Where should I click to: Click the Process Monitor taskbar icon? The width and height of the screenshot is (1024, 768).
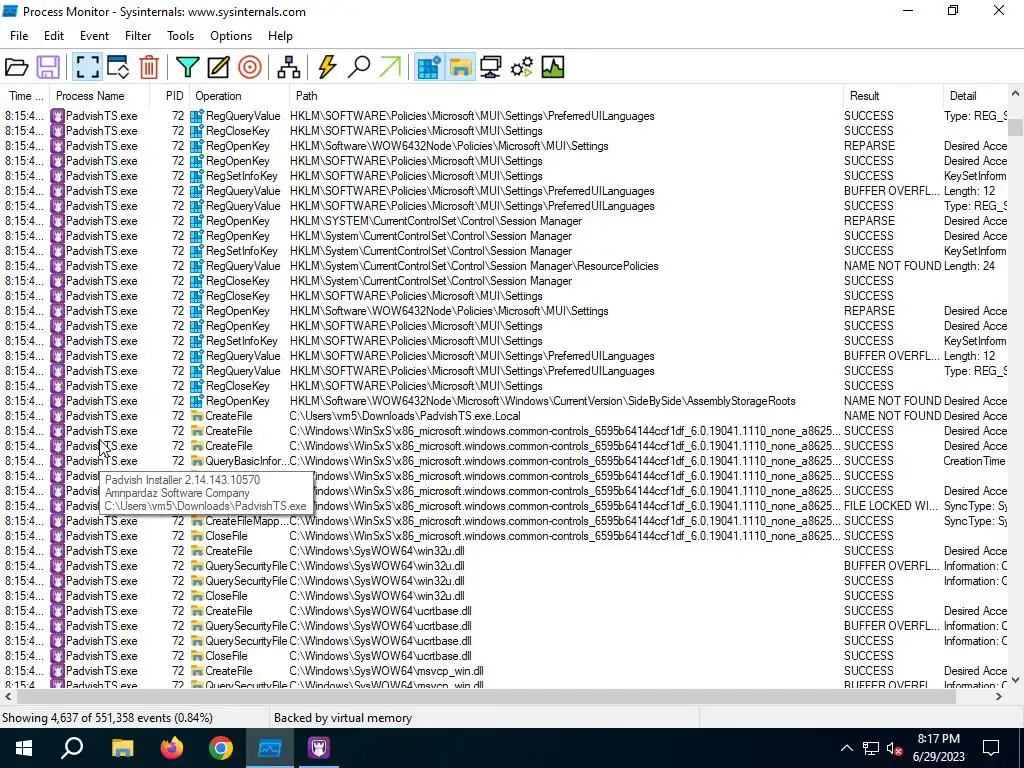point(270,748)
